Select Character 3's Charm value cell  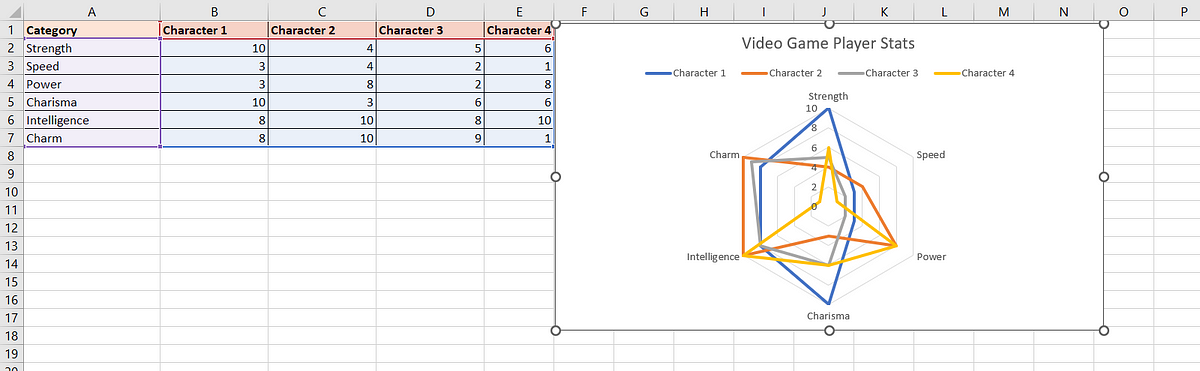point(430,138)
